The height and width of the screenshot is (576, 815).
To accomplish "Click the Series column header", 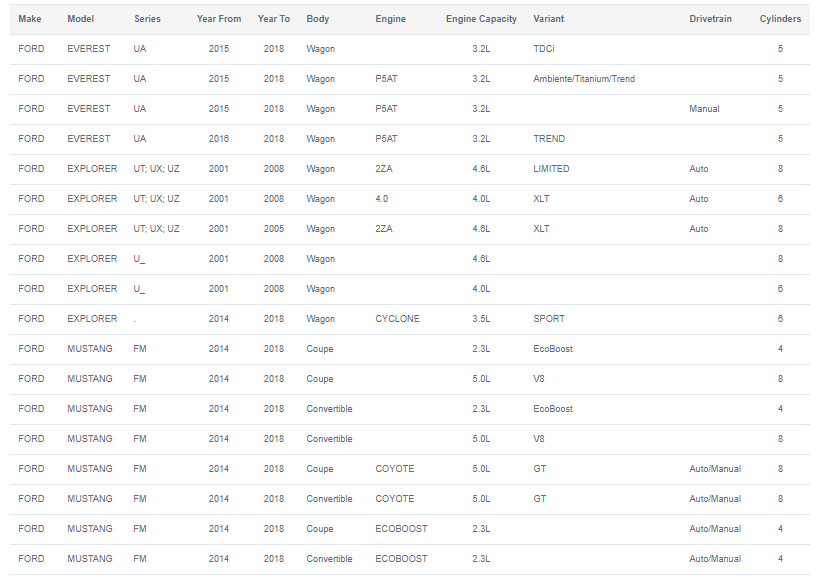I will tap(147, 19).
